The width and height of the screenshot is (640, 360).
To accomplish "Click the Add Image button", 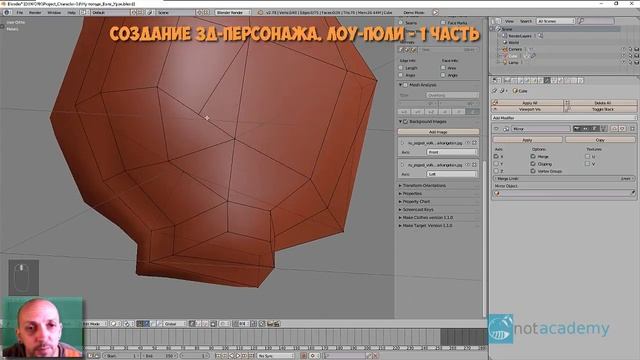I will 438,132.
